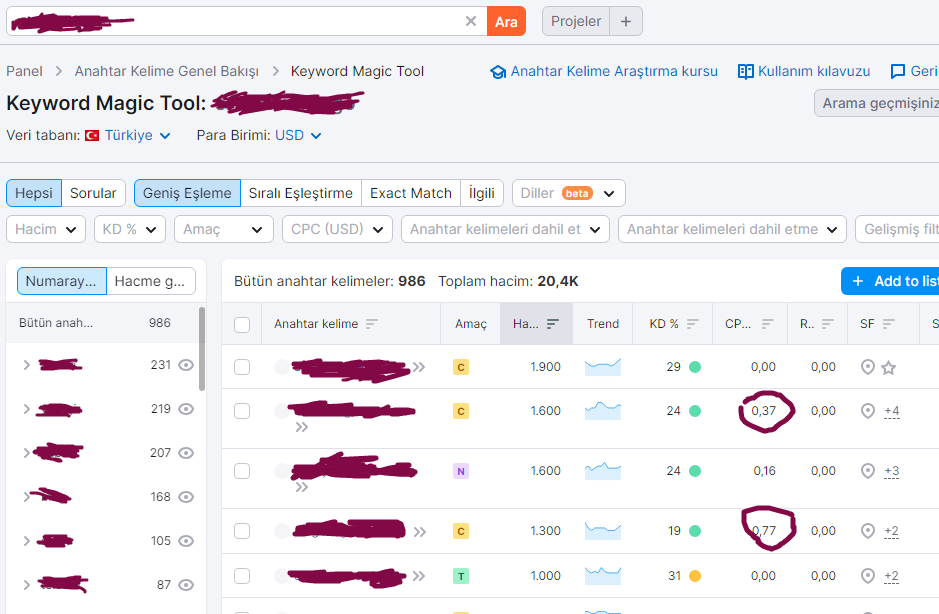
Task: Sort by KD % column icon
Action: tap(693, 323)
